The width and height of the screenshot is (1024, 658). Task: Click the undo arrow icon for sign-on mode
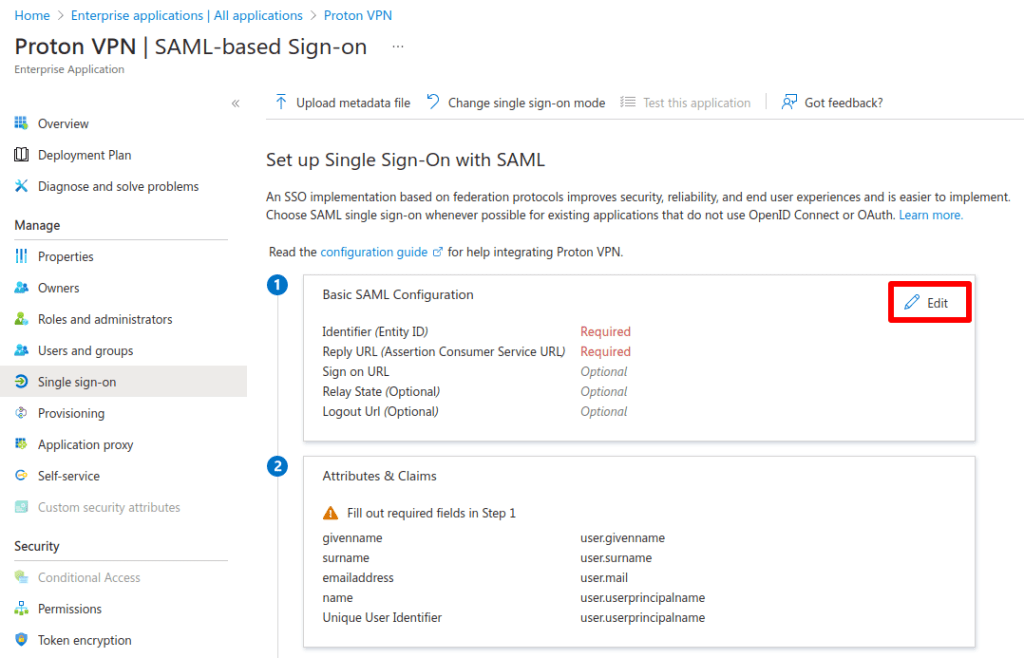tap(433, 102)
